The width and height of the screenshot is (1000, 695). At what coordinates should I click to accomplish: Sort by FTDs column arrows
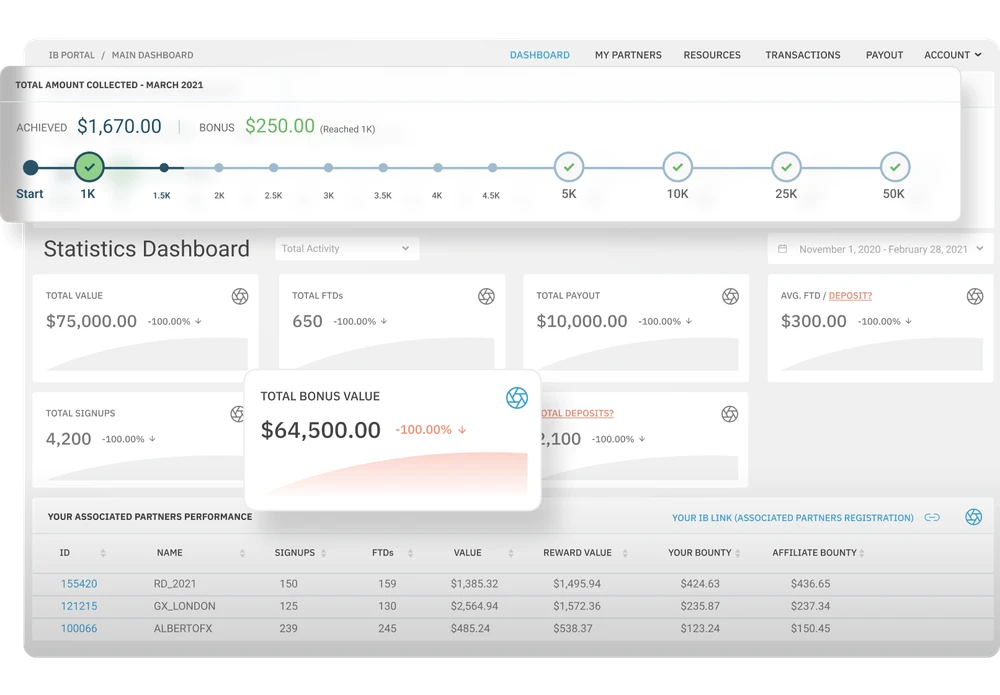point(410,553)
